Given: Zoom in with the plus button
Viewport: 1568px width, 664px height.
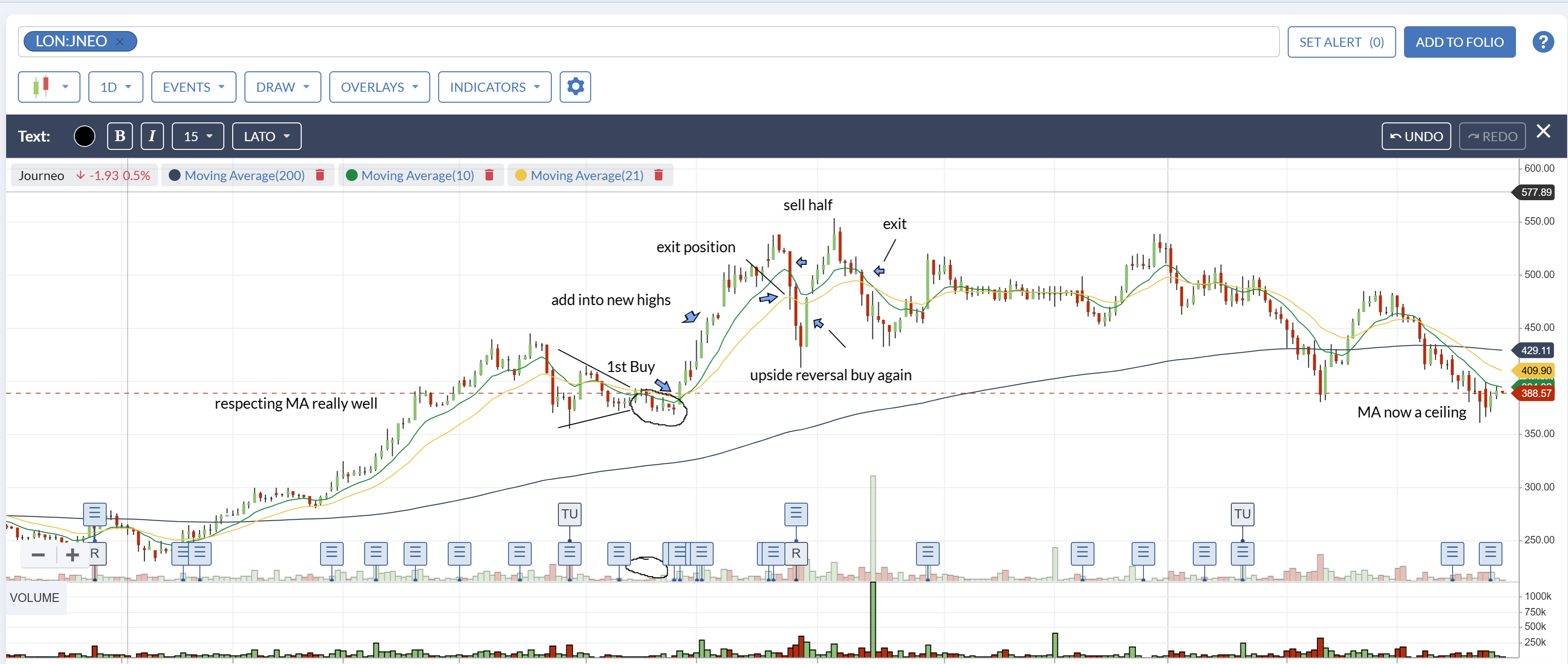Looking at the screenshot, I should 73,554.
